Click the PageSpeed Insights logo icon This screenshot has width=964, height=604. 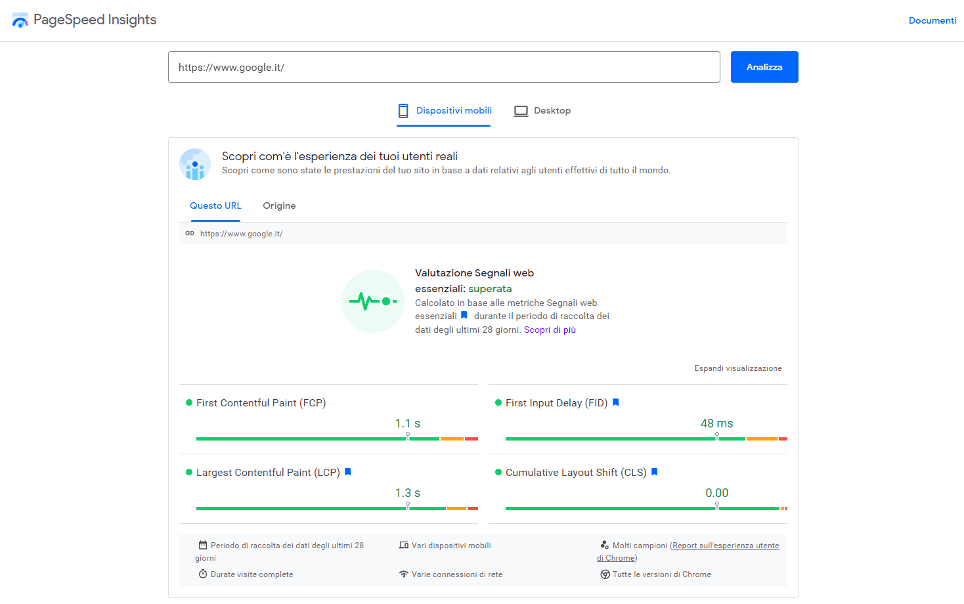tap(20, 20)
